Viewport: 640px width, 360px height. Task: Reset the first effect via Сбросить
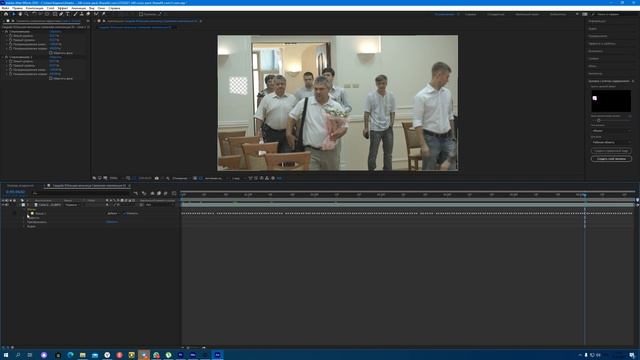(55, 31)
